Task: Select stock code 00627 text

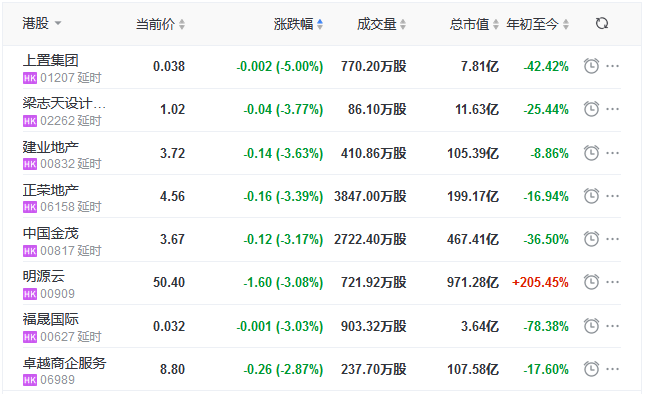Action: point(57,337)
